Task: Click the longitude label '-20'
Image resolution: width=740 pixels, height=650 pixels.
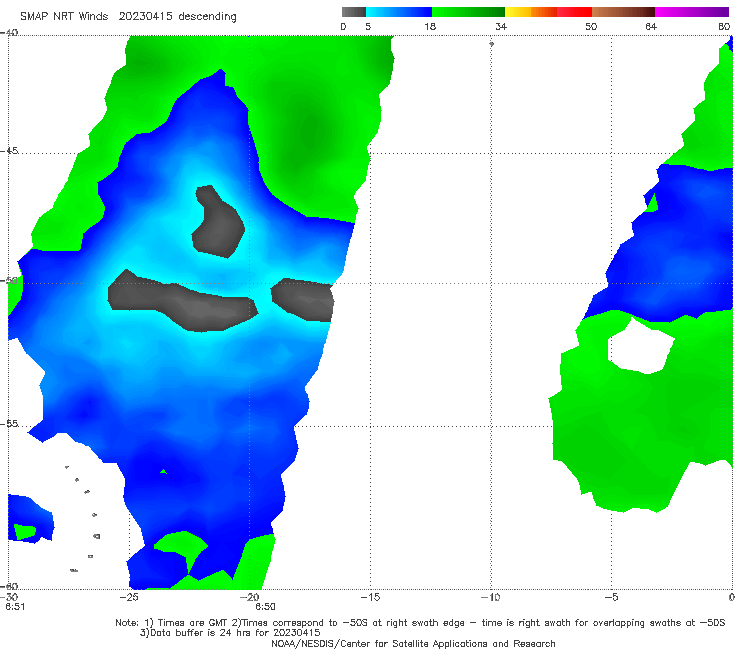Action: click(250, 597)
